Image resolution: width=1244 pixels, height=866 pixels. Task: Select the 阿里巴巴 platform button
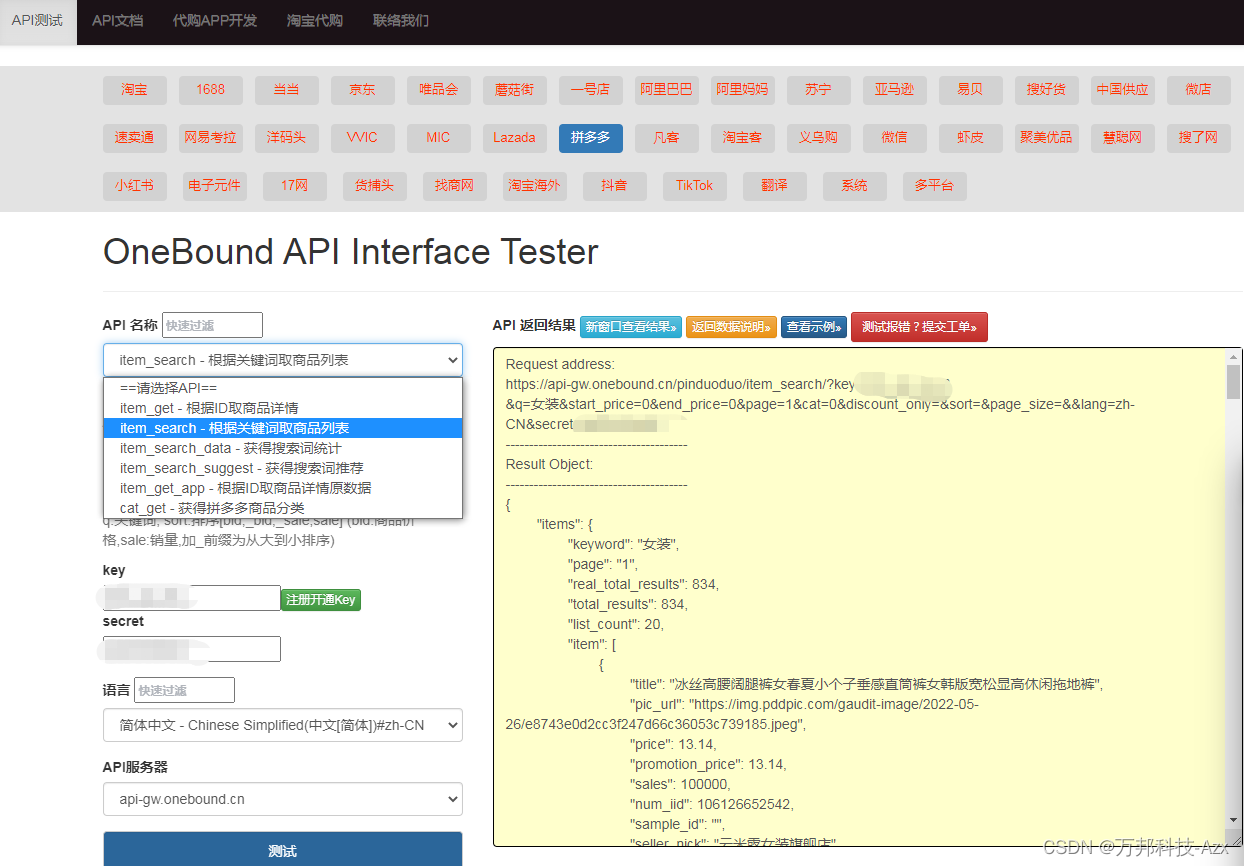point(667,90)
